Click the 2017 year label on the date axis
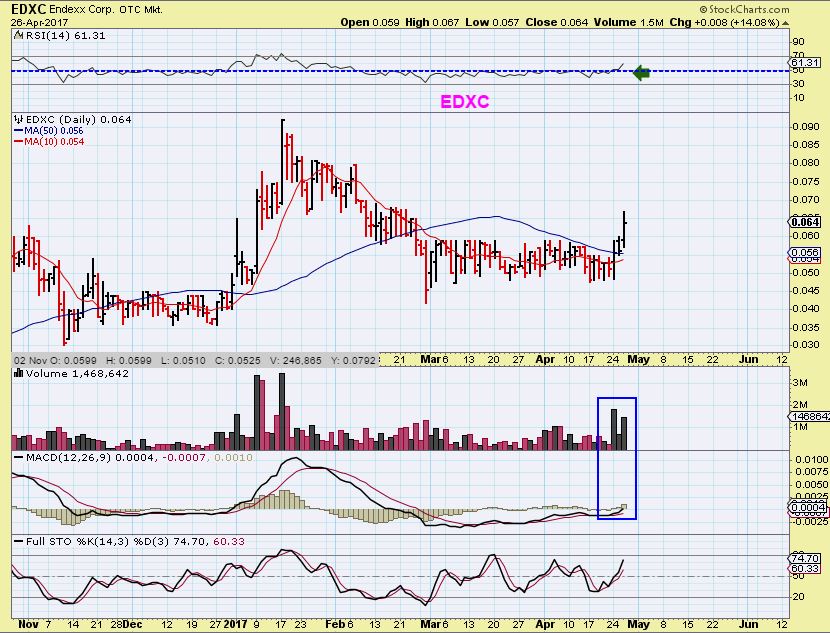 point(235,624)
